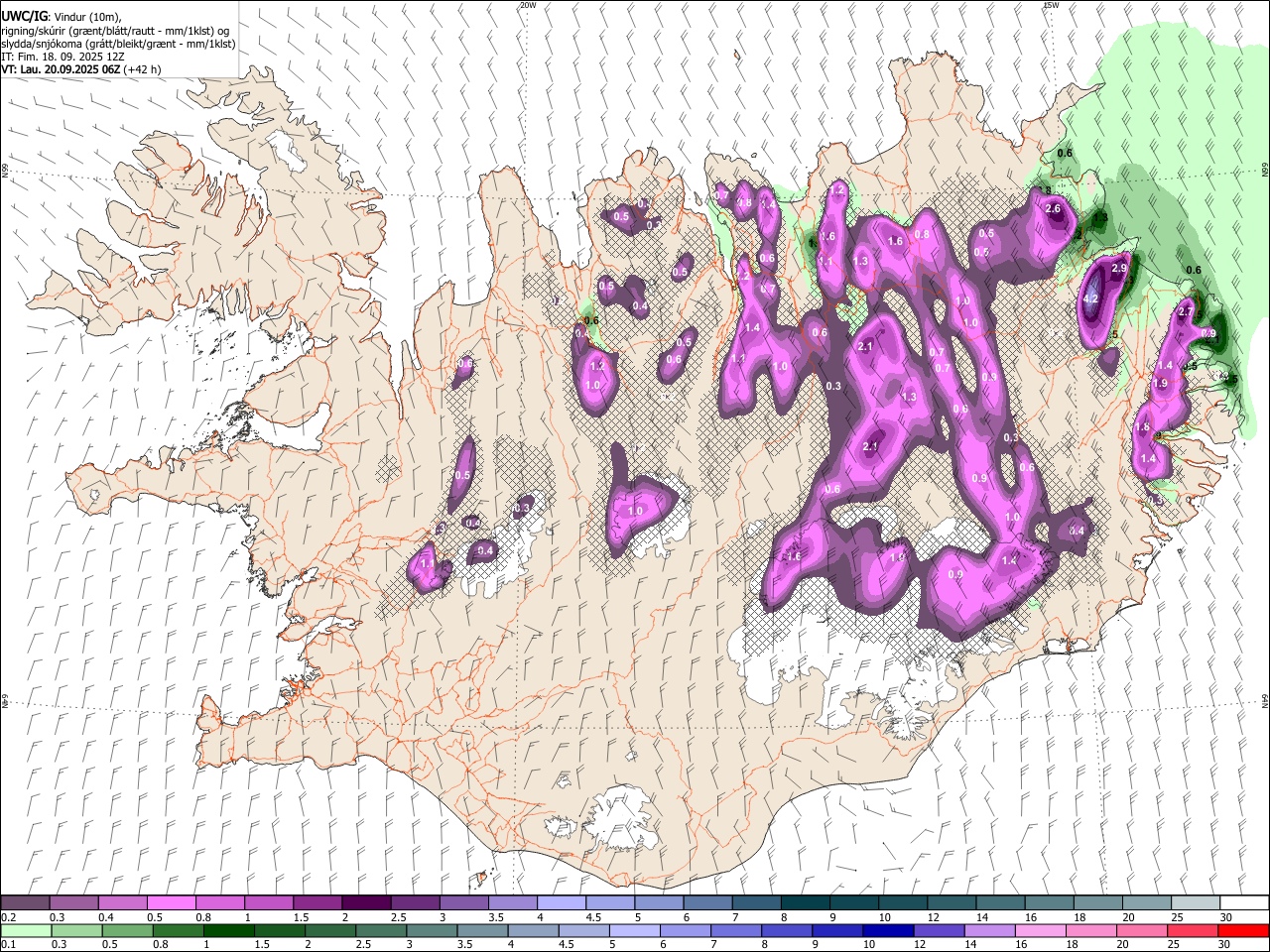Select red rain-row swatch labeled 25

click(x=1193, y=930)
